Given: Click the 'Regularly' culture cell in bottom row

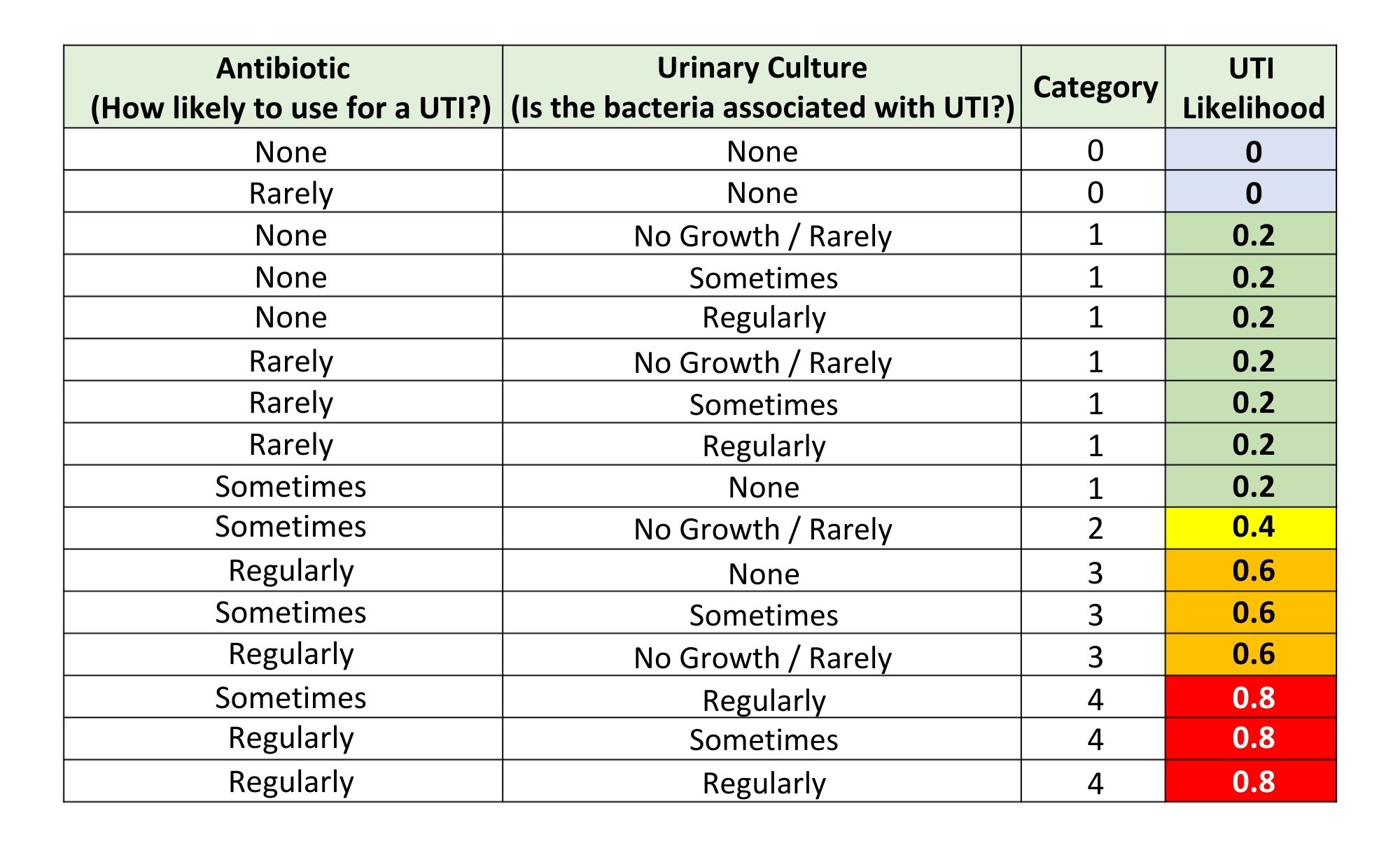Looking at the screenshot, I should pos(762,782).
